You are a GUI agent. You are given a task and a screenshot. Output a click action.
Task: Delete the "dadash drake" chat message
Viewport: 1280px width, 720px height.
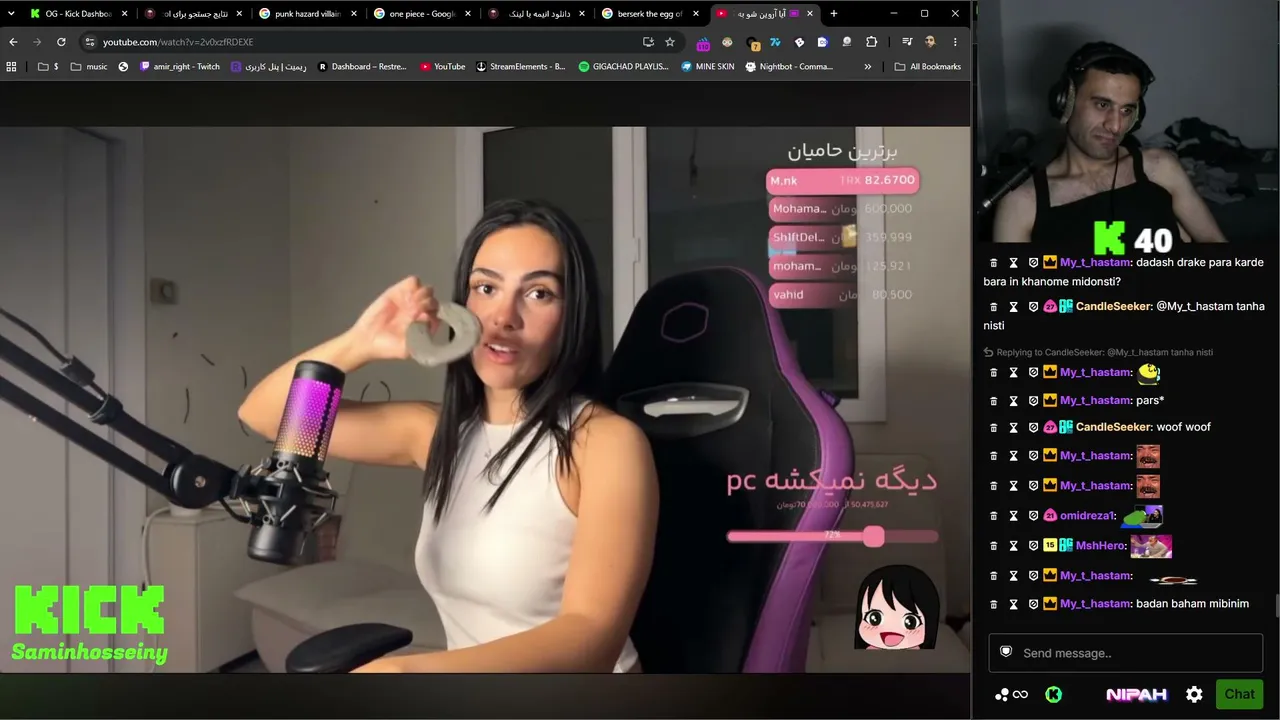[993, 263]
